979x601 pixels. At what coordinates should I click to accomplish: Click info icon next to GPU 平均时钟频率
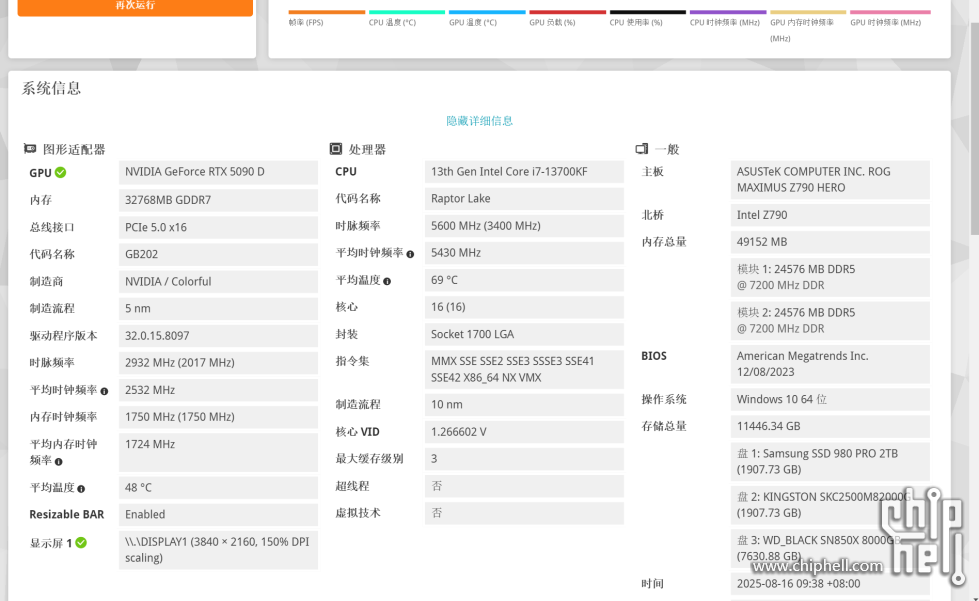coord(104,391)
